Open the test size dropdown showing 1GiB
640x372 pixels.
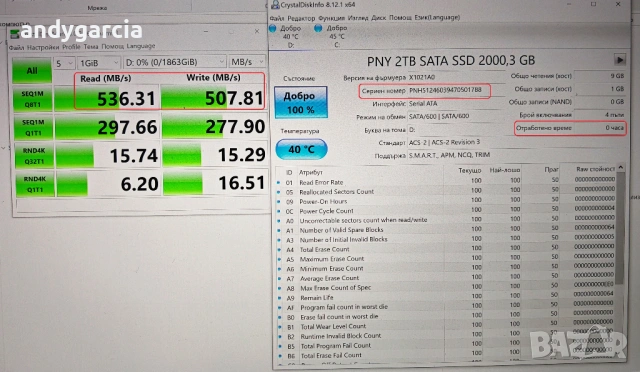[x=99, y=63]
